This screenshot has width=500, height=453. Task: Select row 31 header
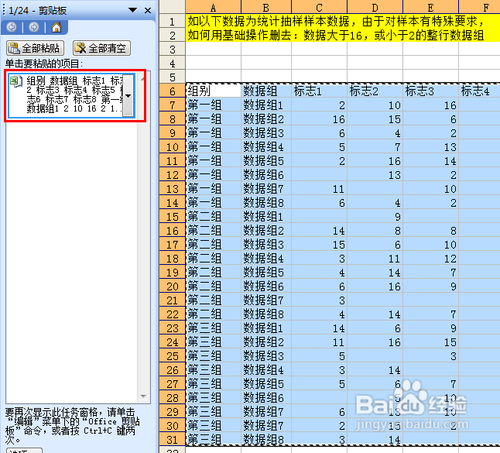pos(172,439)
